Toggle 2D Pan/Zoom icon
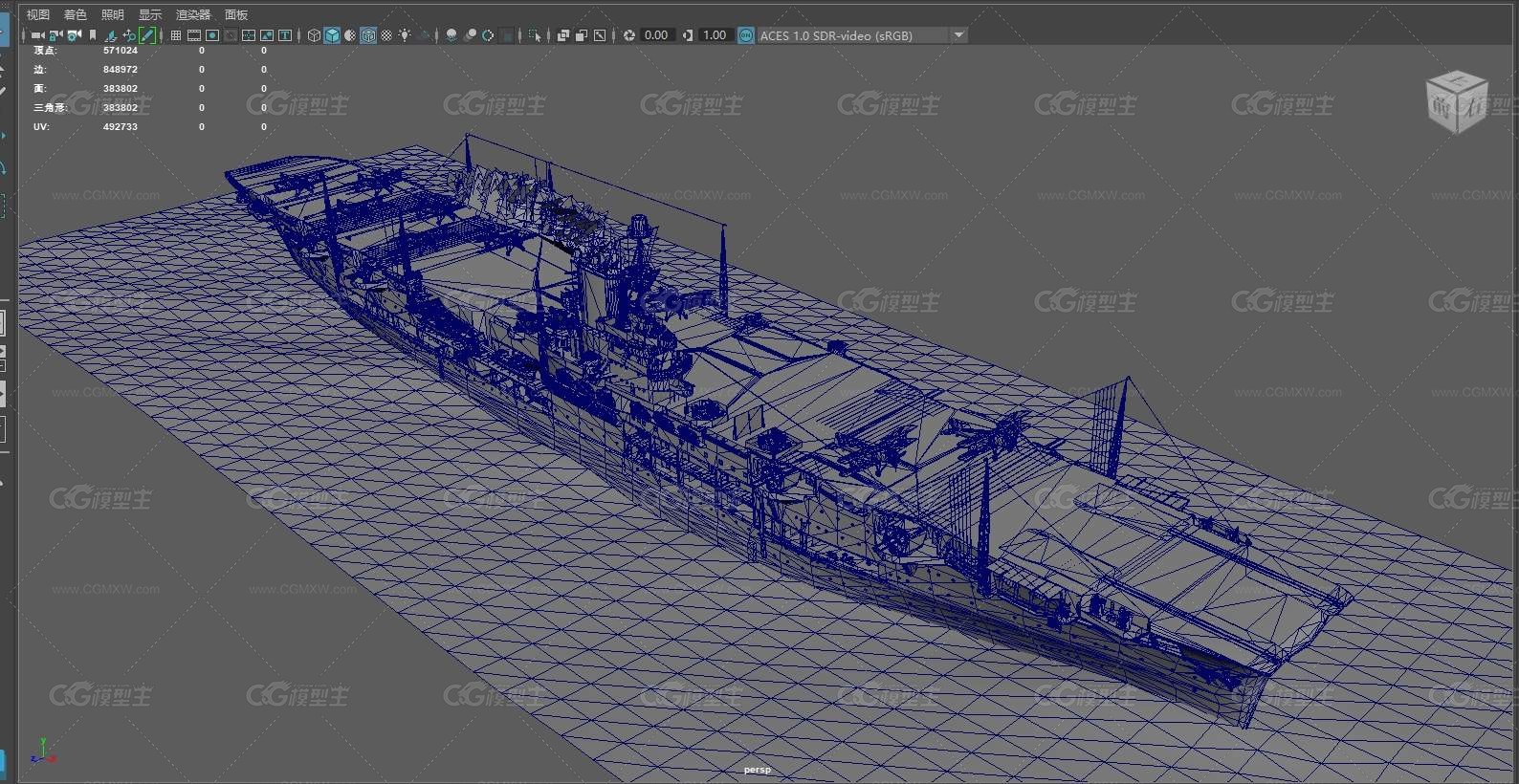Viewport: 1519px width, 784px height. tap(129, 35)
